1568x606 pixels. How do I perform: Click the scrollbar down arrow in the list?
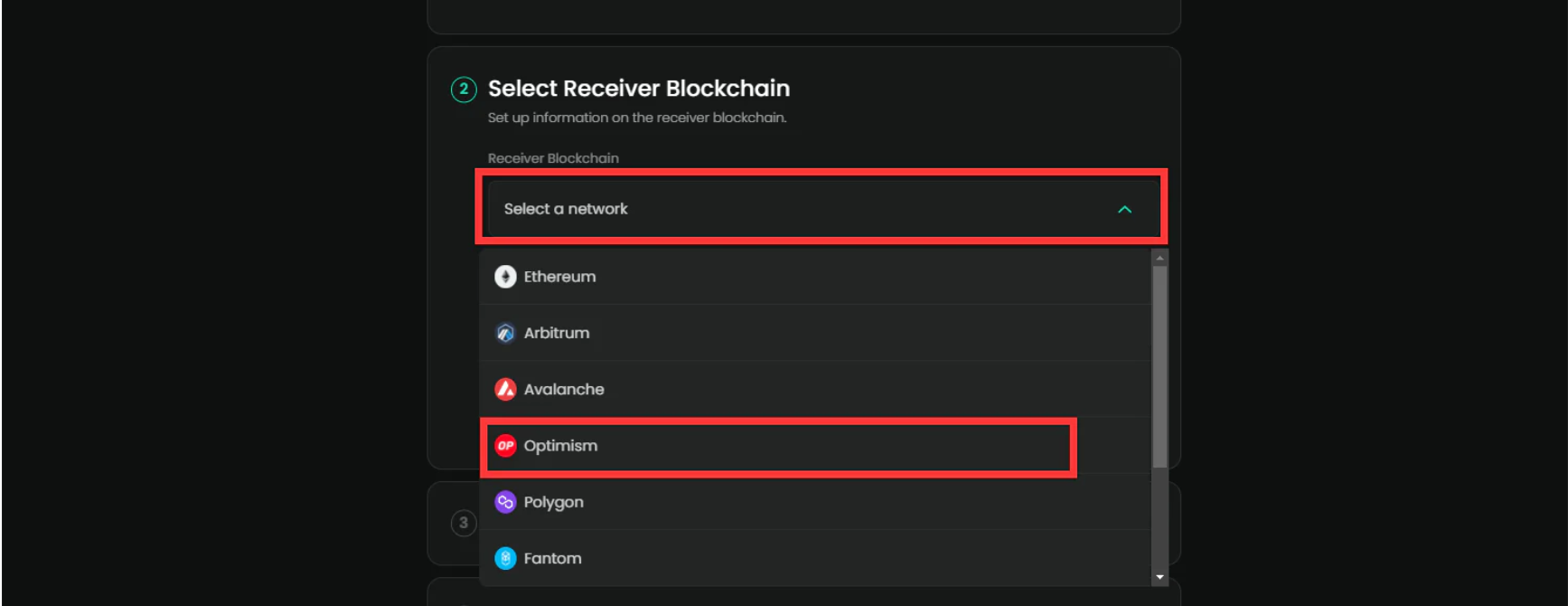click(x=1160, y=577)
